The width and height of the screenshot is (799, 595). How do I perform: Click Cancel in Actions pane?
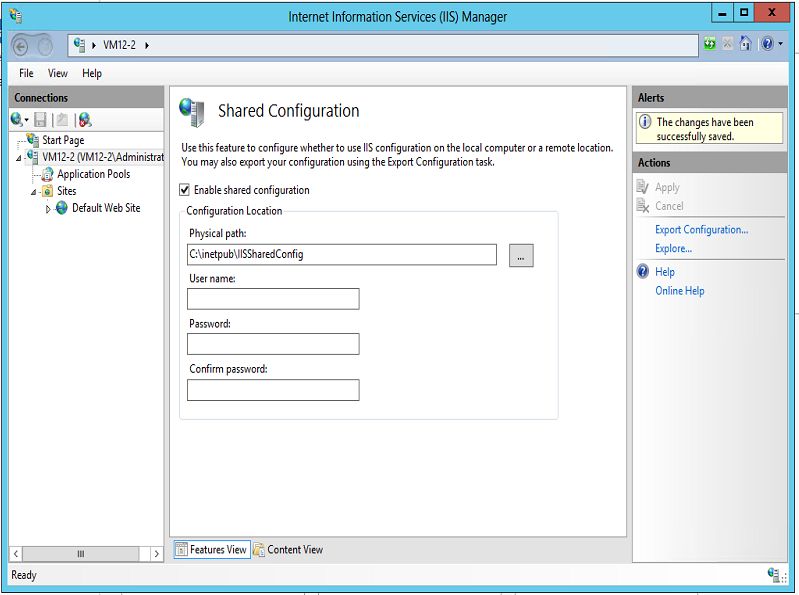pos(669,206)
